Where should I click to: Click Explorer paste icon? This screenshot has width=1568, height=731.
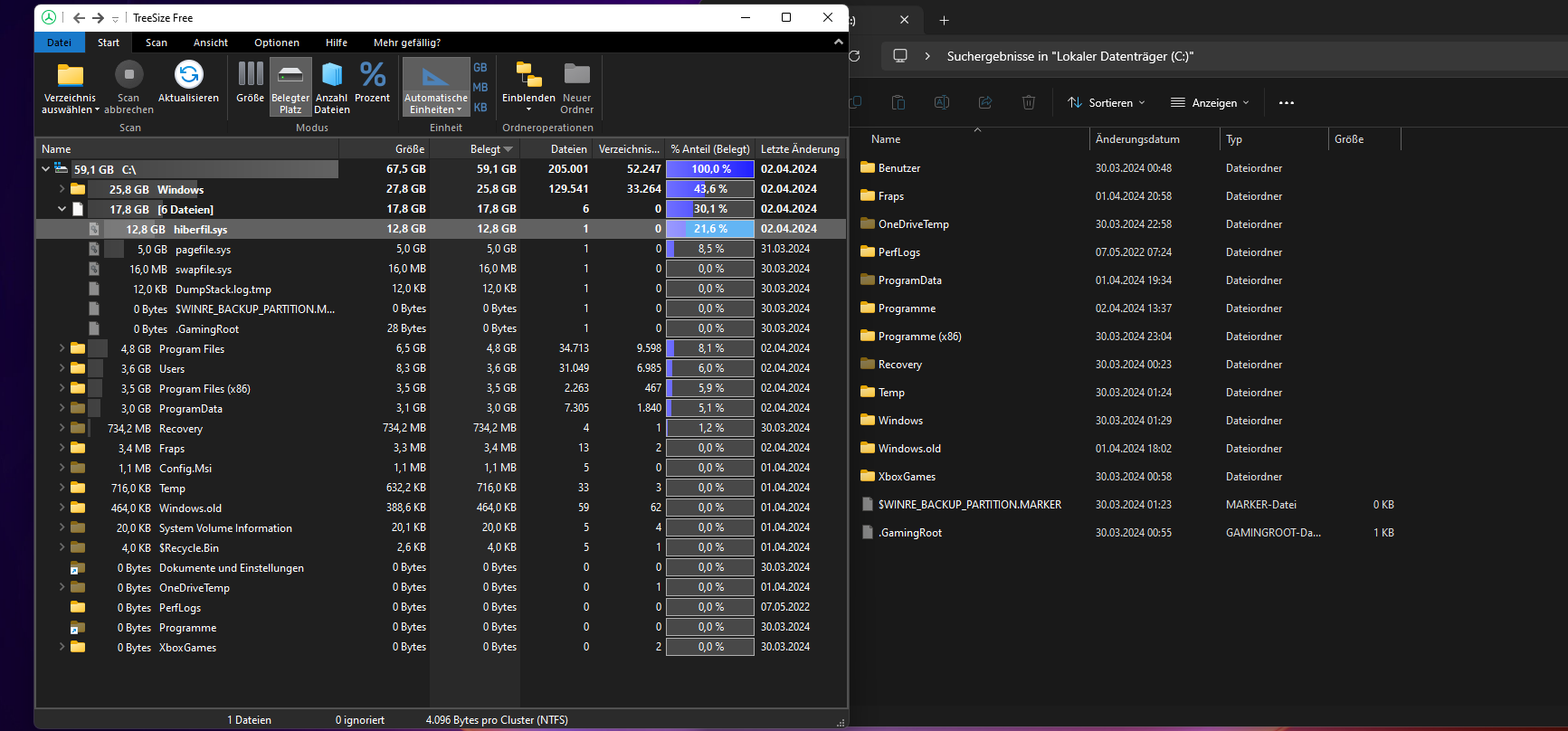(x=898, y=103)
